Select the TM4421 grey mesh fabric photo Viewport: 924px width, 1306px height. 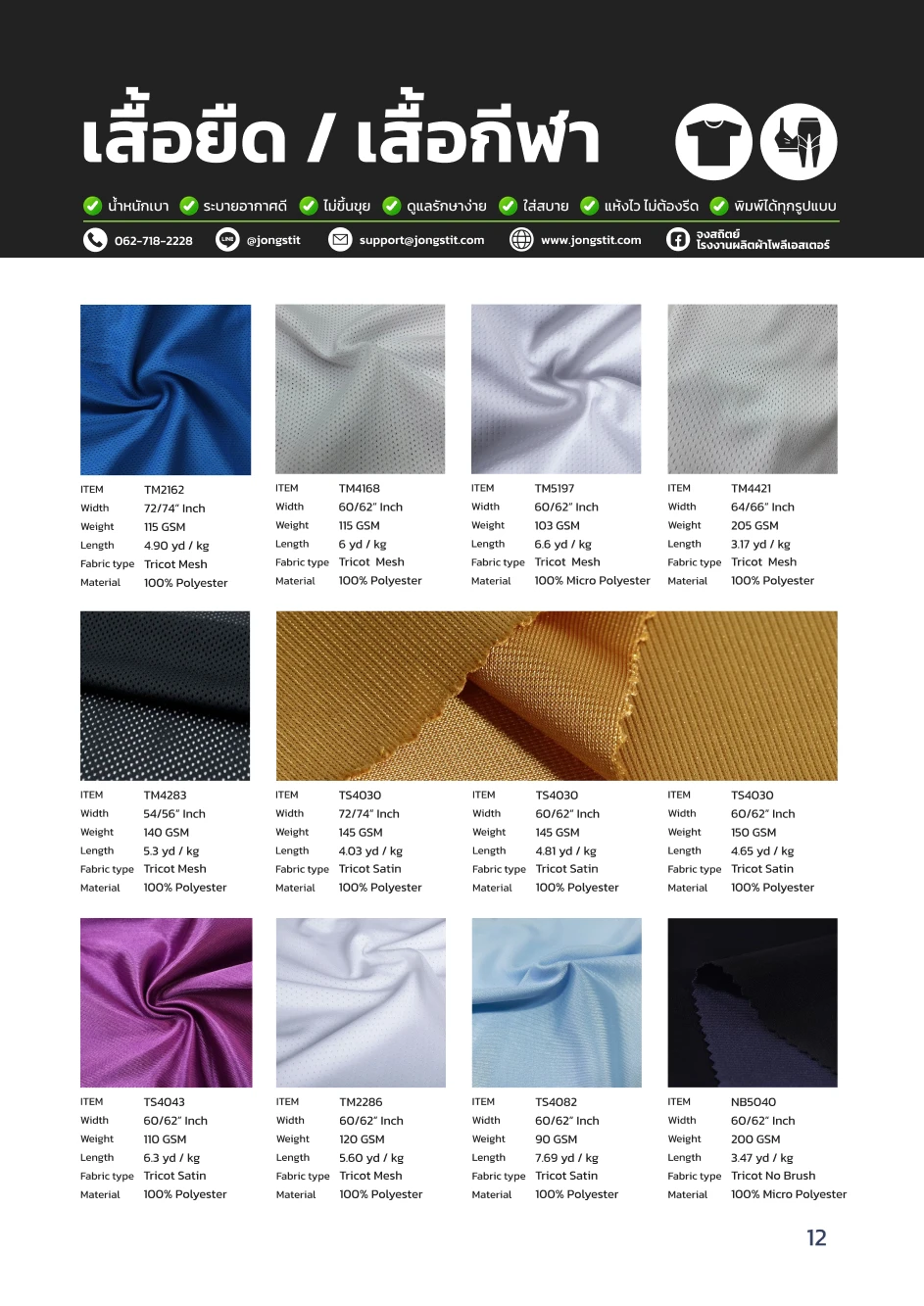tap(753, 389)
